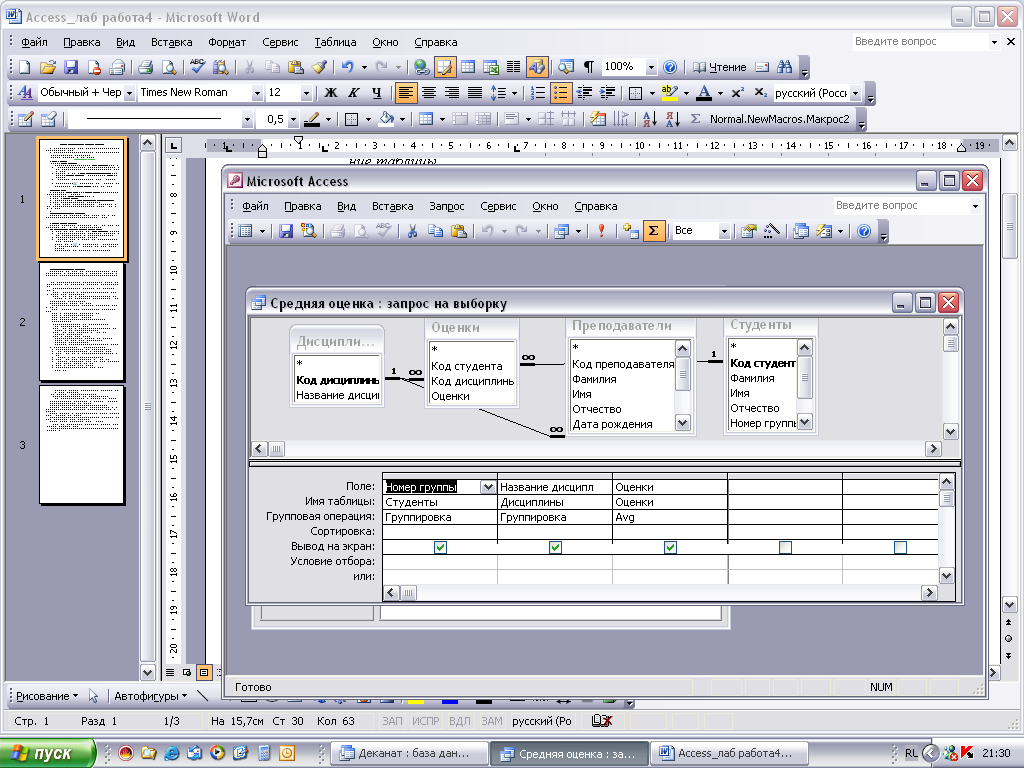Open Word's Формат menu
Image resolution: width=1024 pixels, height=768 pixels.
click(x=227, y=42)
